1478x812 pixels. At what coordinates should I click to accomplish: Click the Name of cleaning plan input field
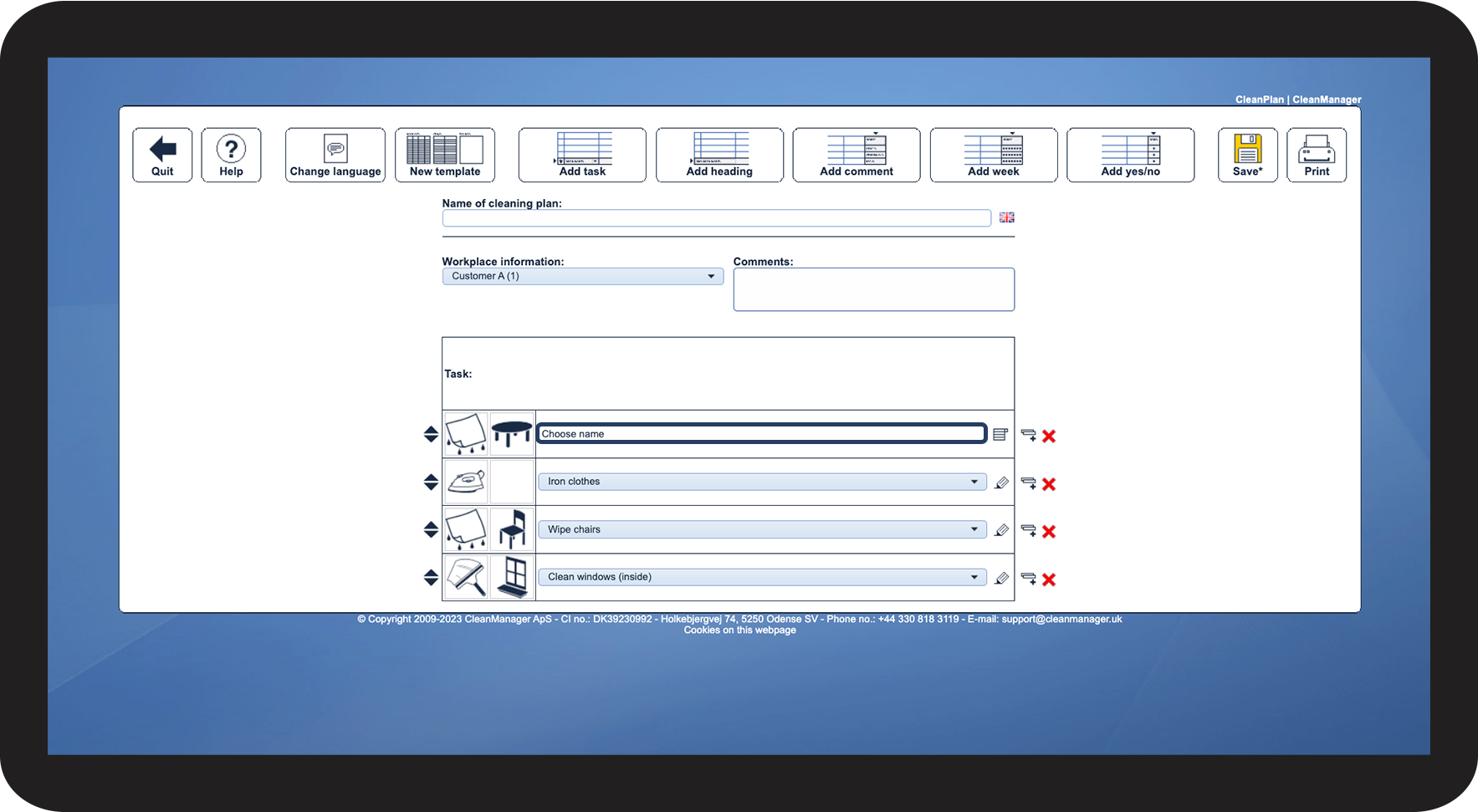(717, 218)
